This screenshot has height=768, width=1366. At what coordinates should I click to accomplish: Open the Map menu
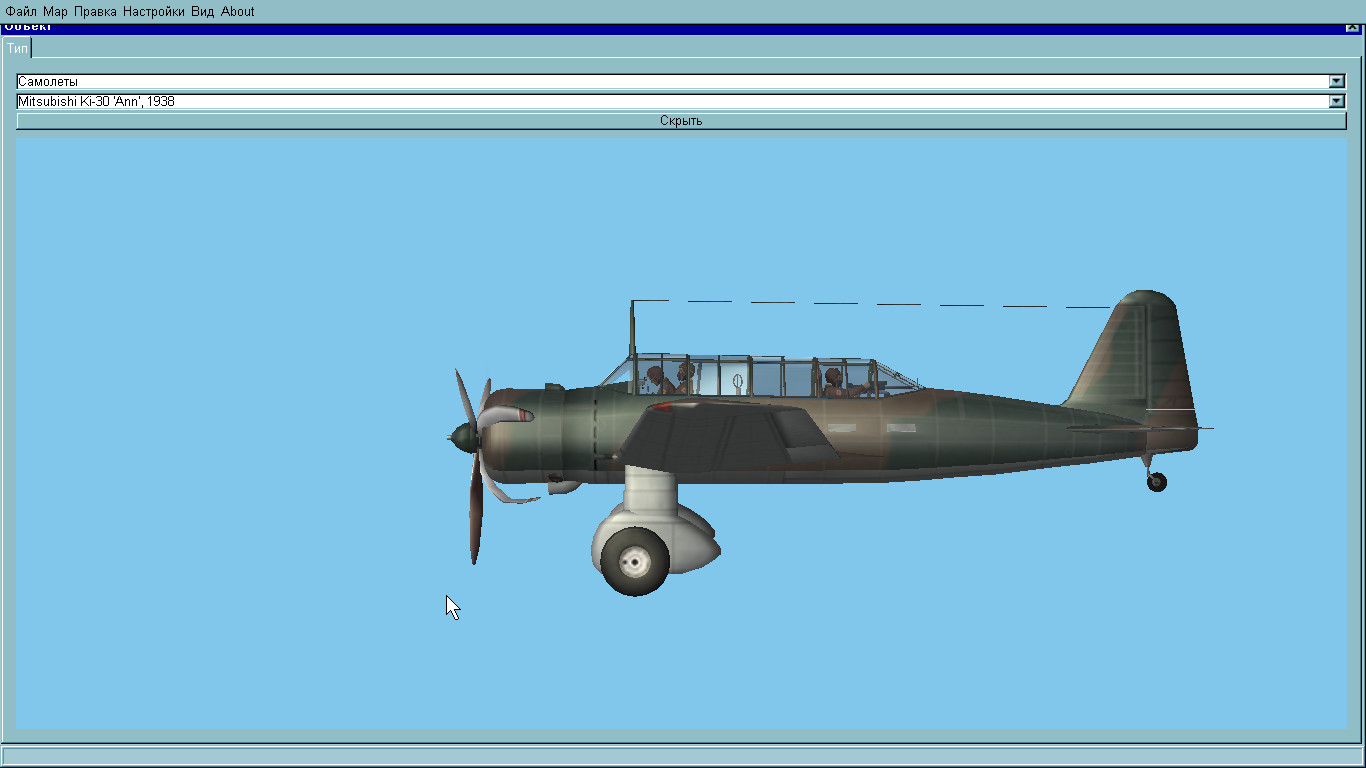[55, 12]
